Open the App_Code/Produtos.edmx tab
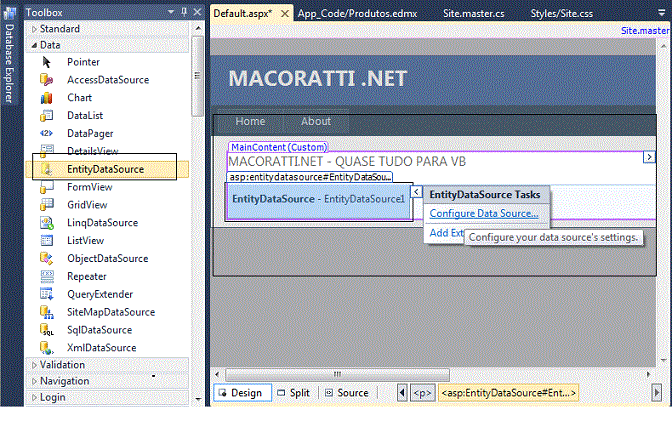The image size is (672, 427). 357,14
